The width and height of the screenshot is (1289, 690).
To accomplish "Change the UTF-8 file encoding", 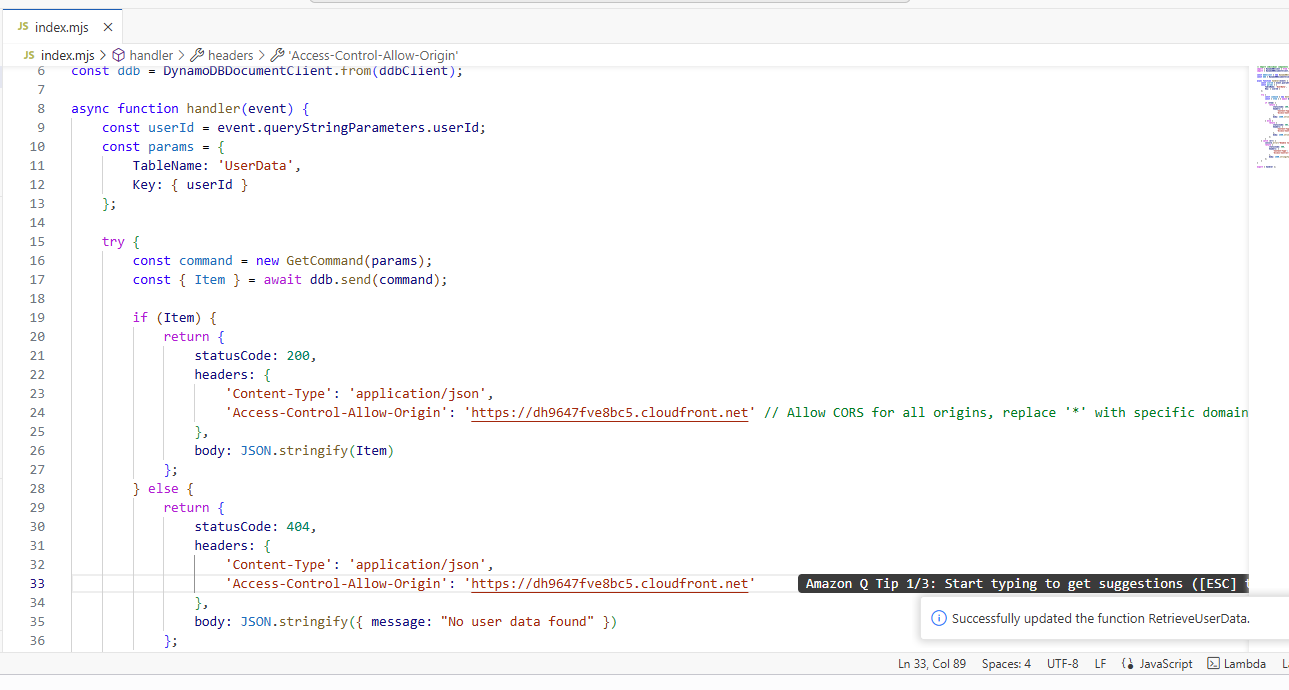I will click(x=1062, y=664).
